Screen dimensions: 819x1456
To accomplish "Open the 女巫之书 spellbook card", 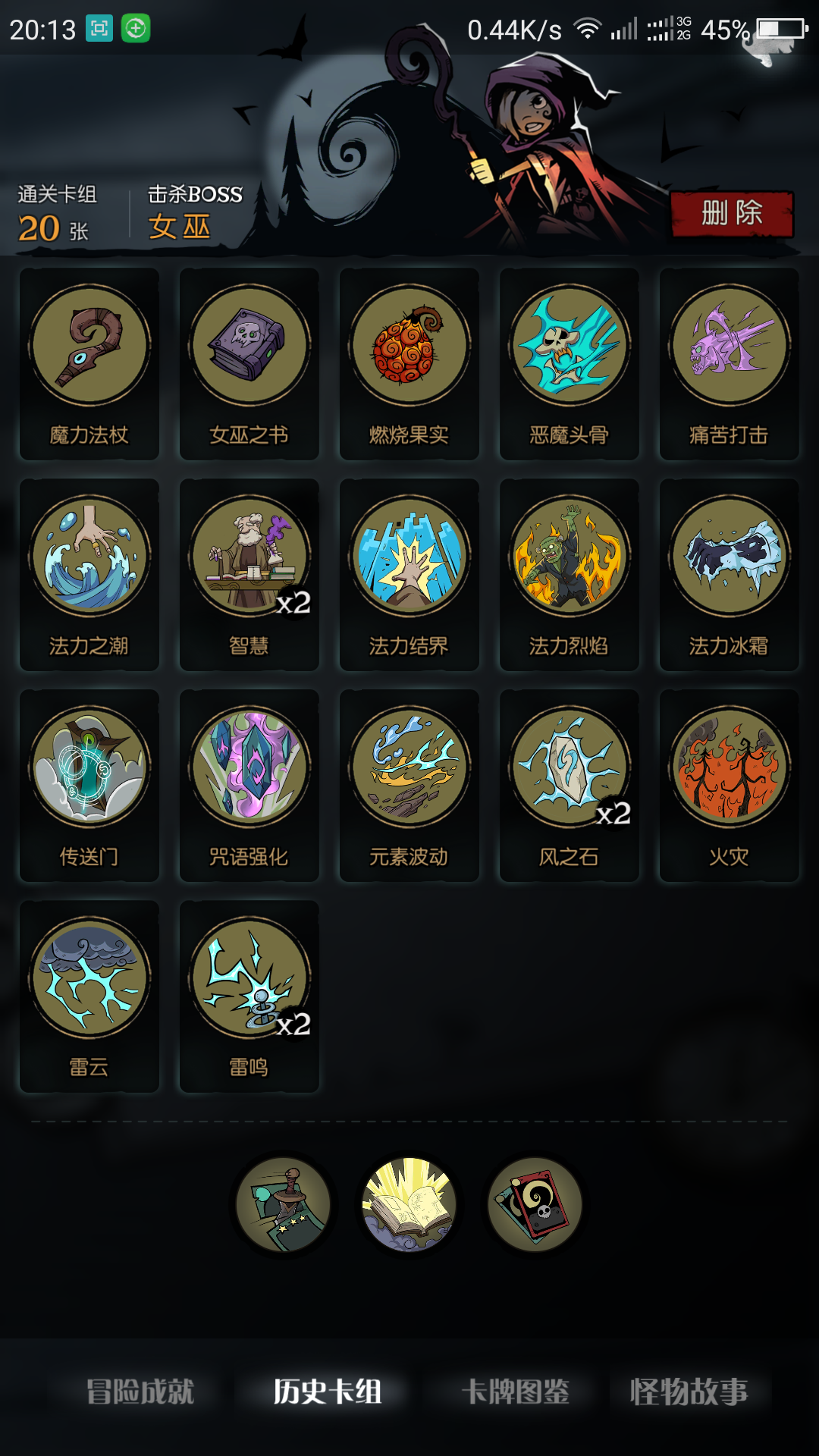I will (x=249, y=364).
